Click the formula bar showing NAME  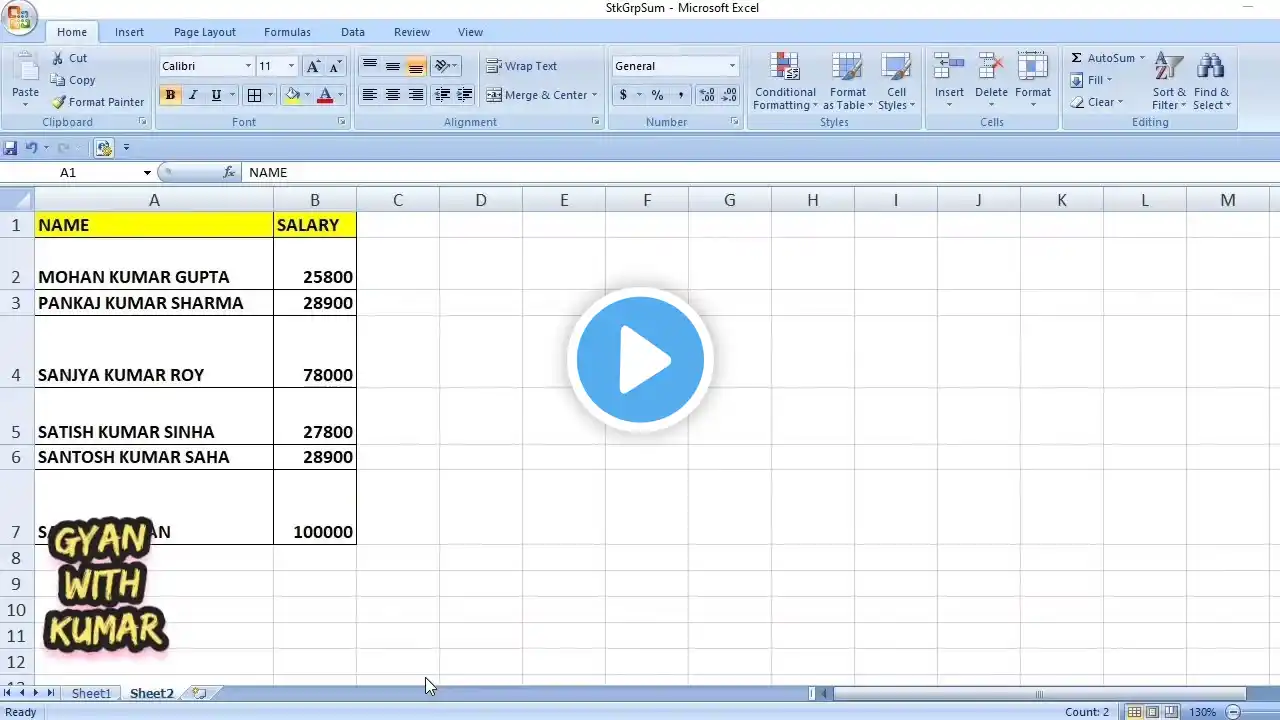pos(760,173)
